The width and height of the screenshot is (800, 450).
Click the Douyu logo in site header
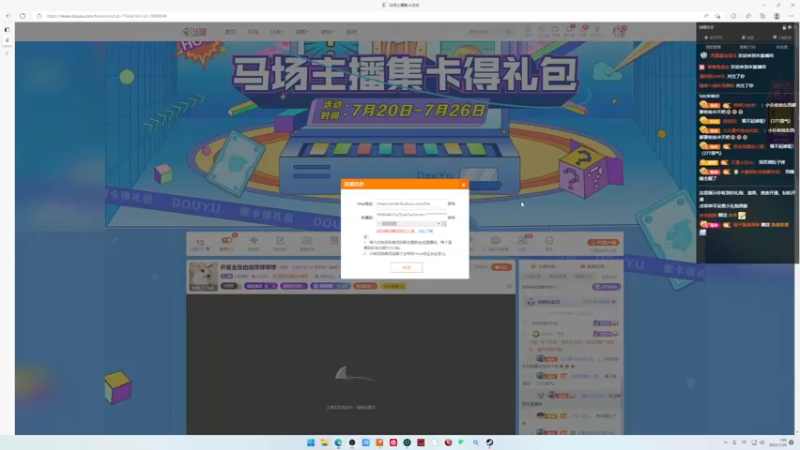(x=195, y=32)
